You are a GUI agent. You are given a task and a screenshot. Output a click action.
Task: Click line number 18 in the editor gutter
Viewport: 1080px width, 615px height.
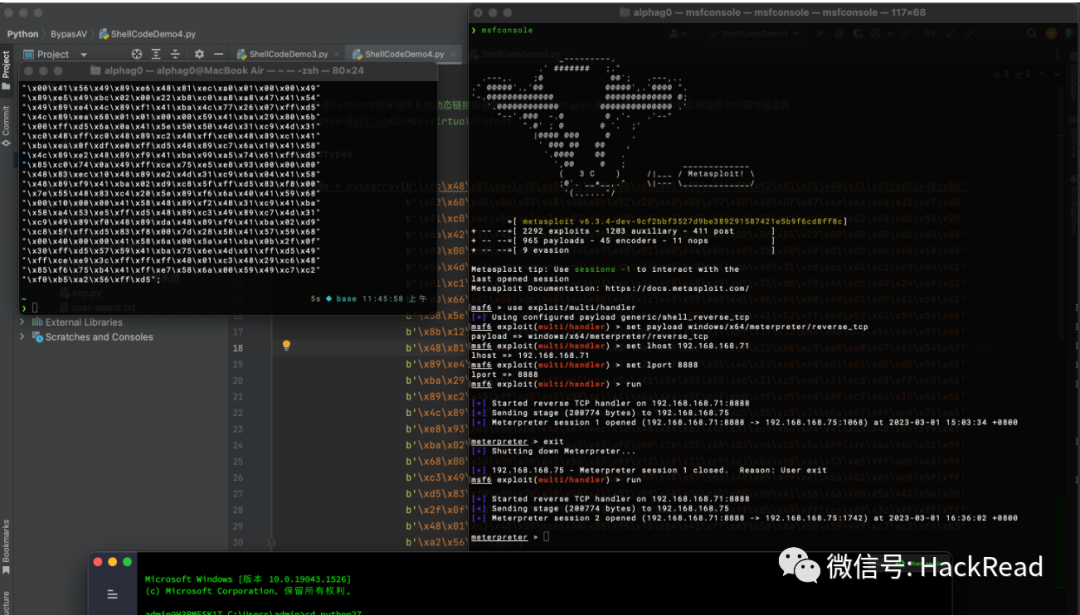238,348
